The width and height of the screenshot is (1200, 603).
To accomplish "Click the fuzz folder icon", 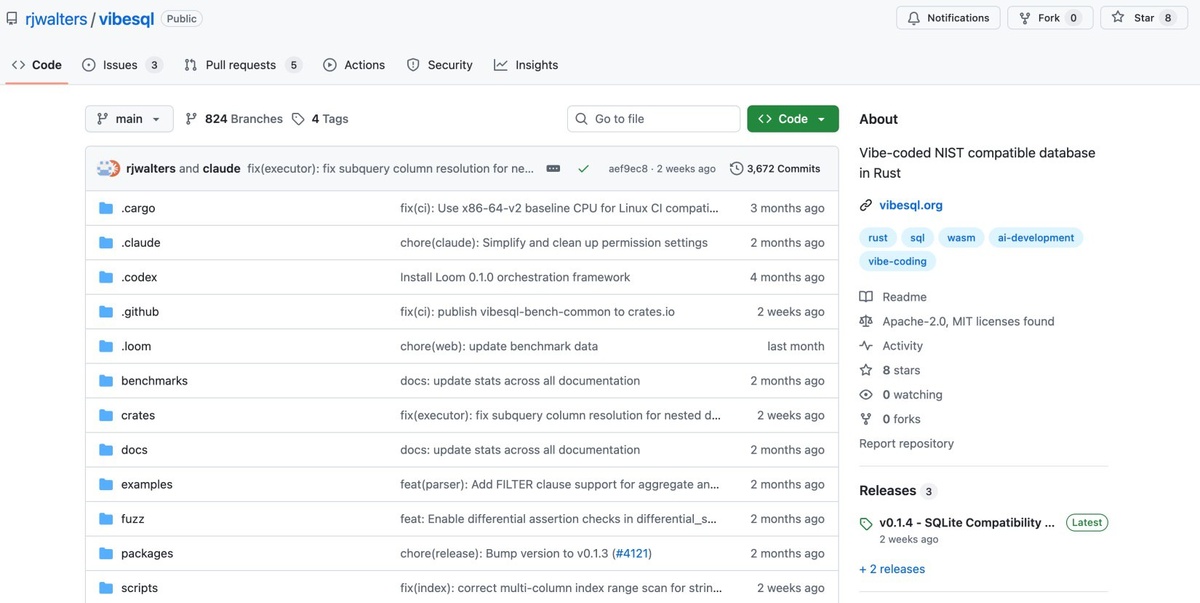I will tap(106, 519).
